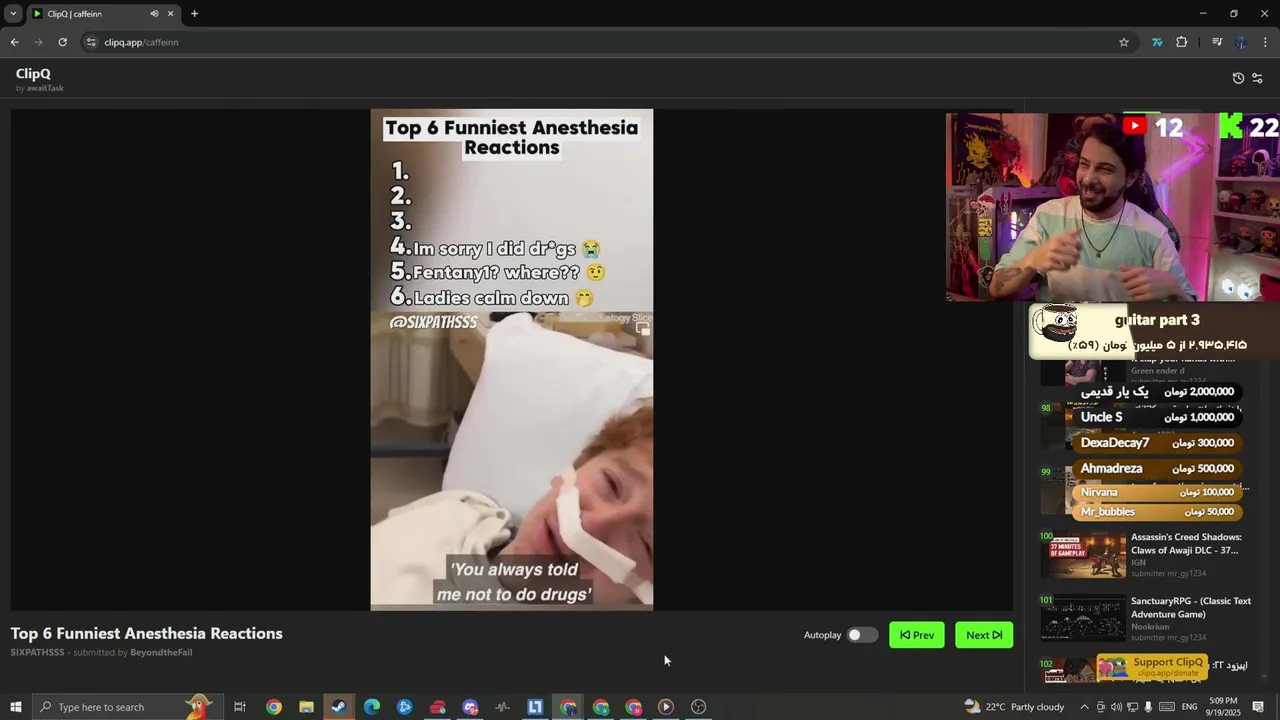This screenshot has height=720, width=1280.
Task: Click picture-in-picture icon on video
Action: pos(643,328)
